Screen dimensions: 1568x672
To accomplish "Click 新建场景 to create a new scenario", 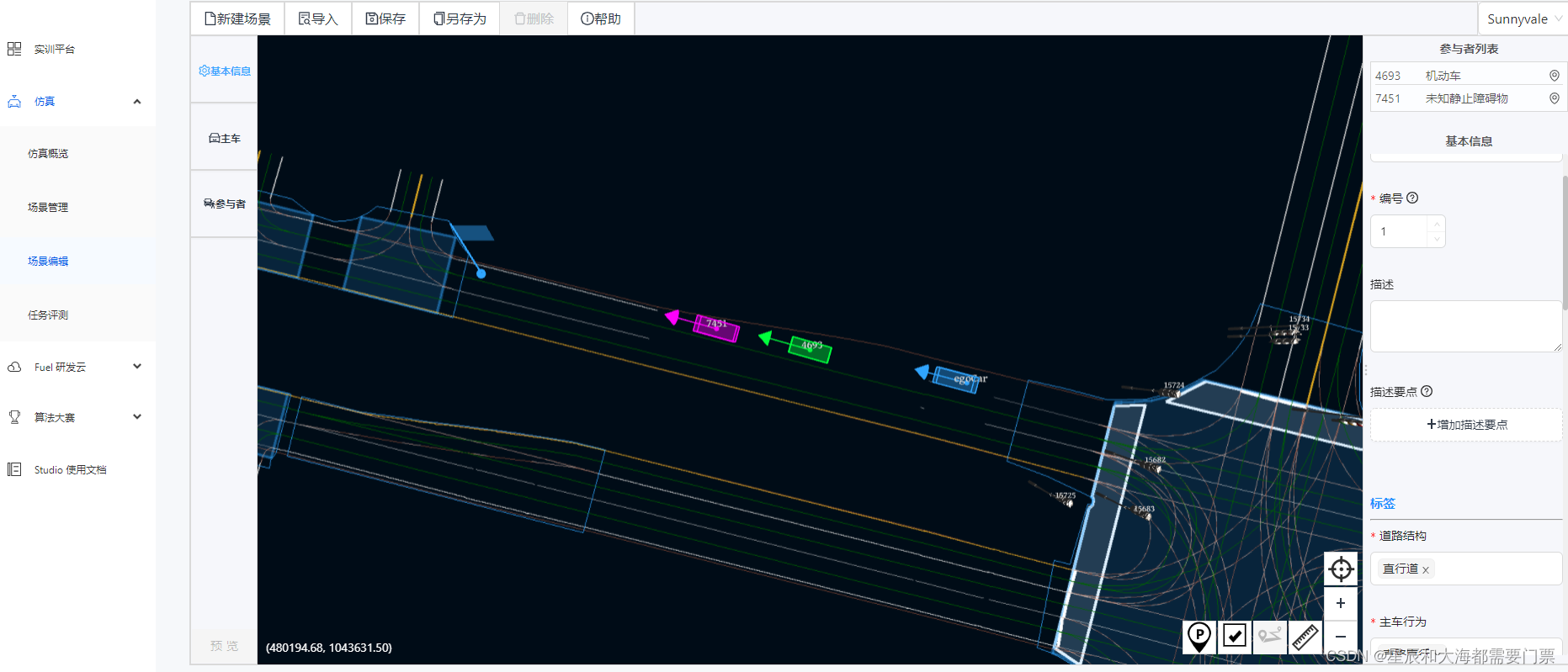I will click(238, 19).
